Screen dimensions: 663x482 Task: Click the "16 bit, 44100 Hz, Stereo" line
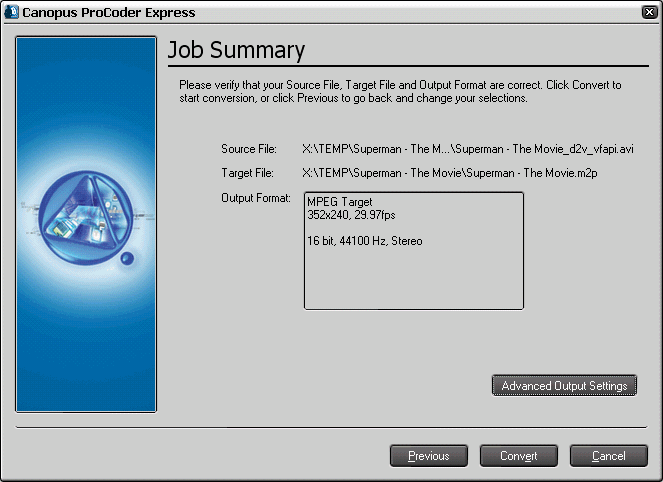pyautogui.click(x=365, y=241)
